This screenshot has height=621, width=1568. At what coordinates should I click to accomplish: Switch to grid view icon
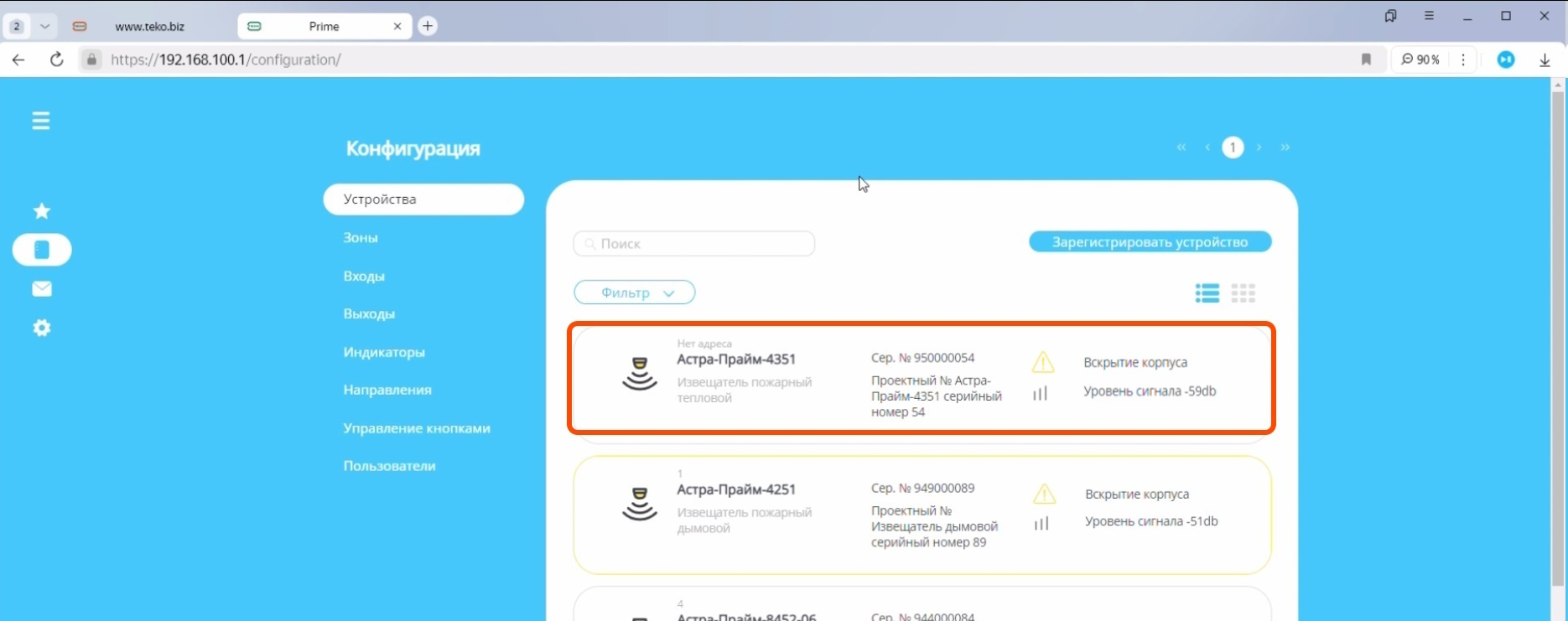[1243, 292]
